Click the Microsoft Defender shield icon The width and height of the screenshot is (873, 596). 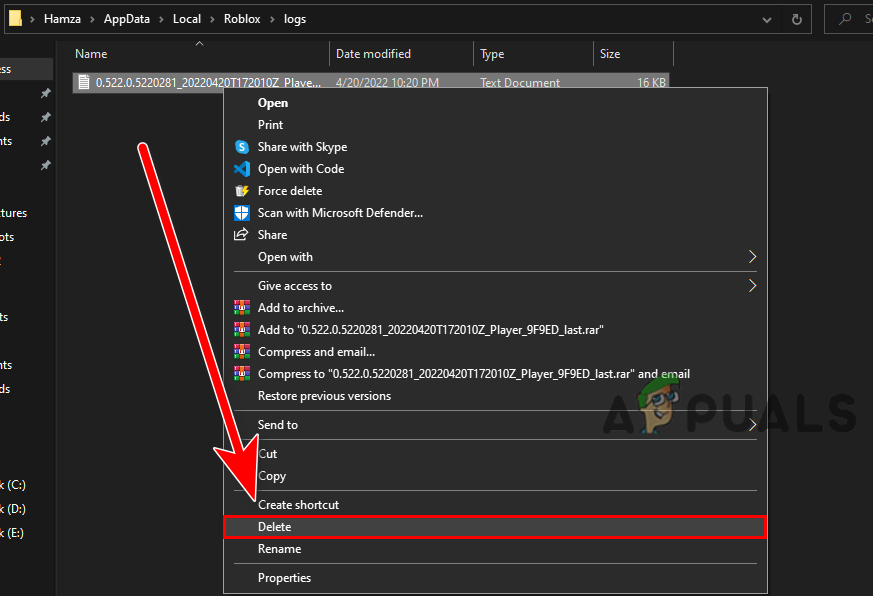click(x=241, y=213)
